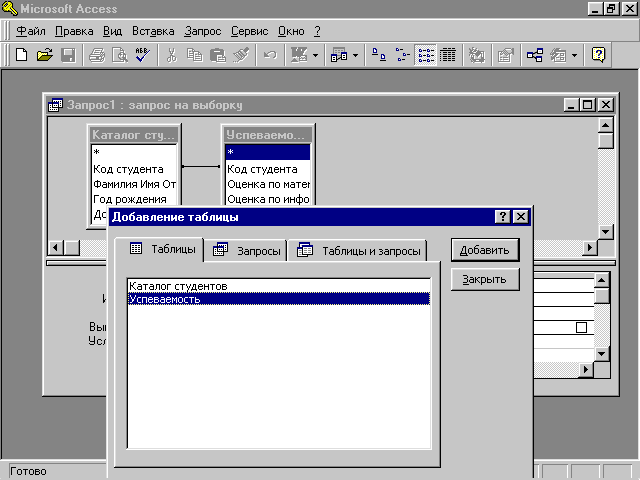Select Details view toolbar icon
This screenshot has width=640, height=480.
tap(448, 55)
